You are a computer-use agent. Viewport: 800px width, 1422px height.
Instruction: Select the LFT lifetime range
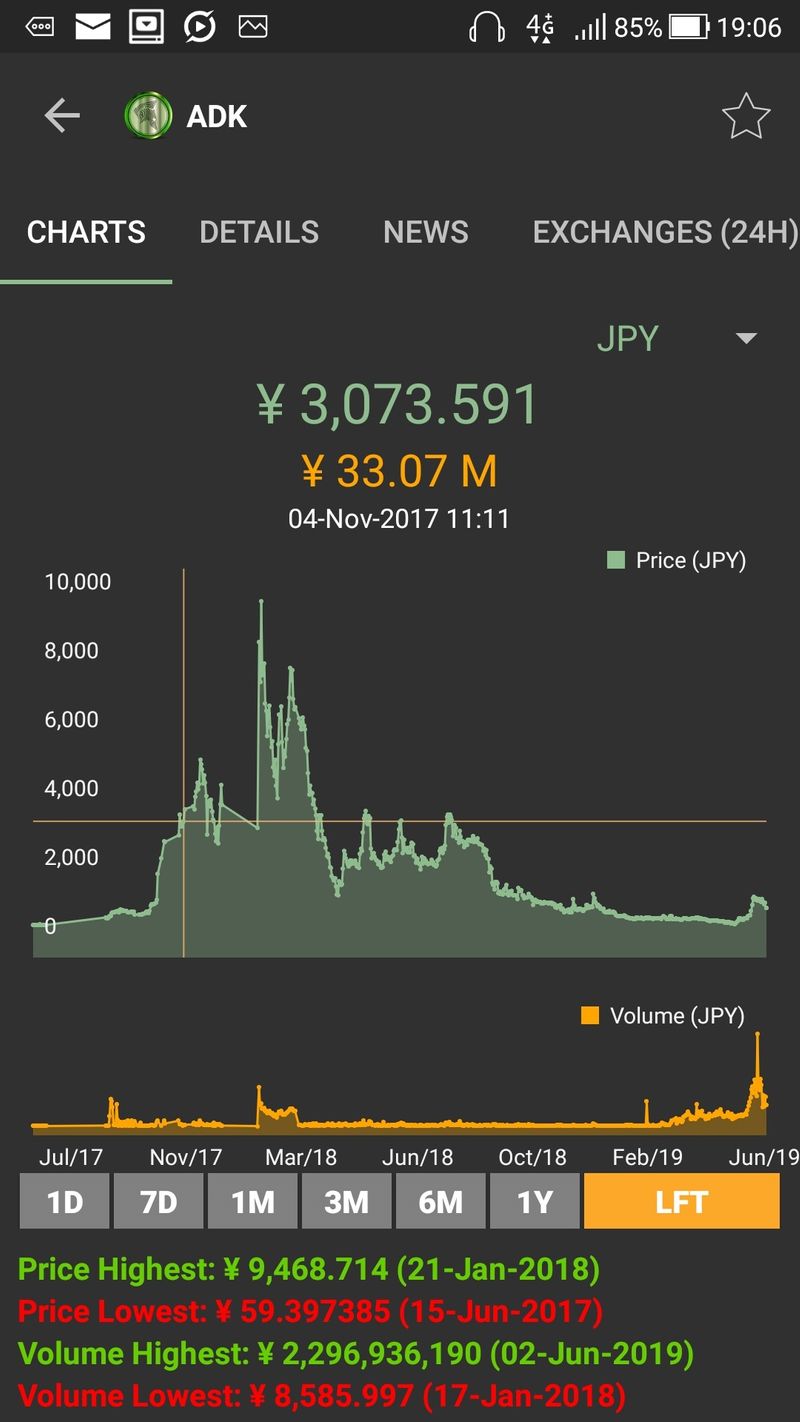tap(681, 1201)
